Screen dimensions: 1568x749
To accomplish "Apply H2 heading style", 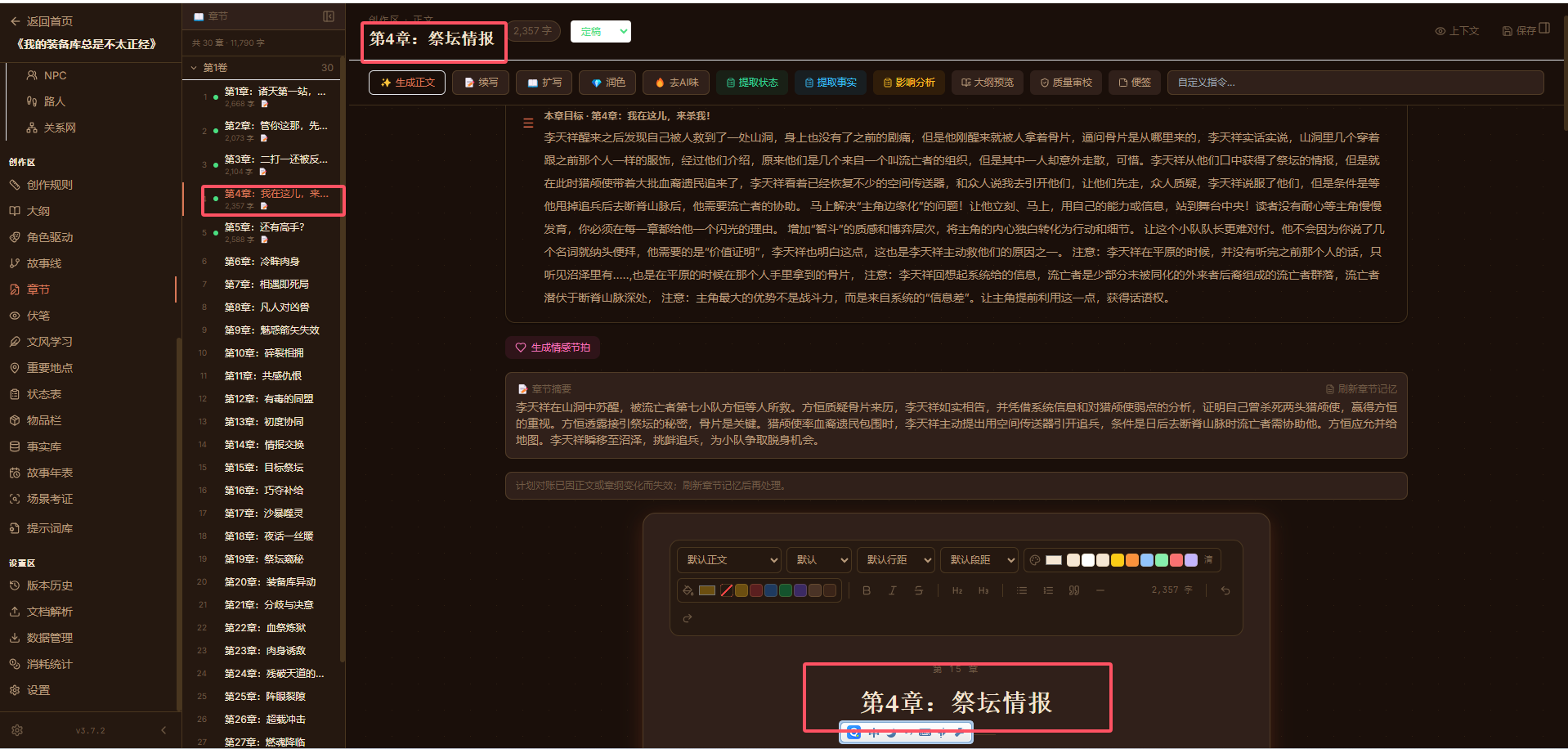I will click(x=957, y=590).
